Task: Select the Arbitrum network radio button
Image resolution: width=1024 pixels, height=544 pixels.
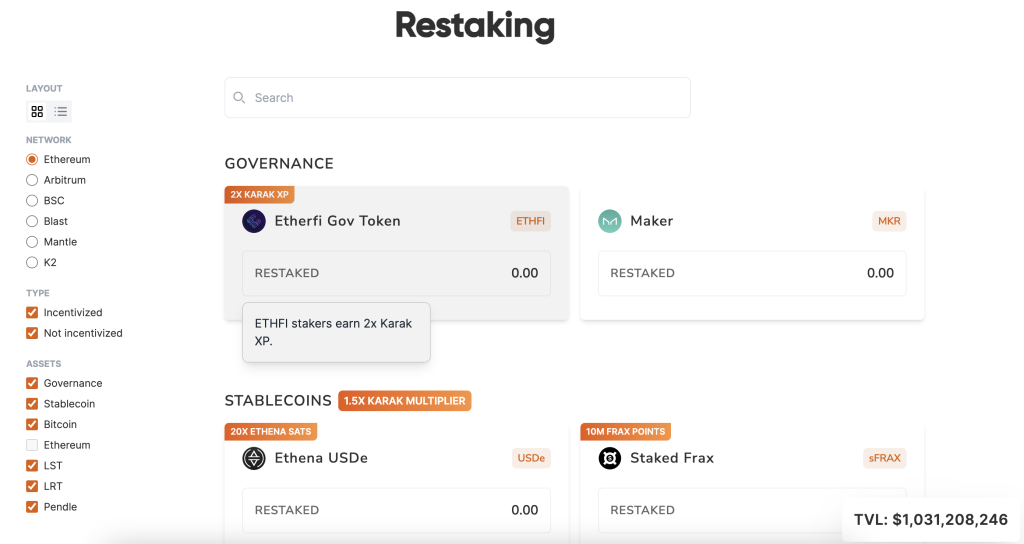Action: 32,180
